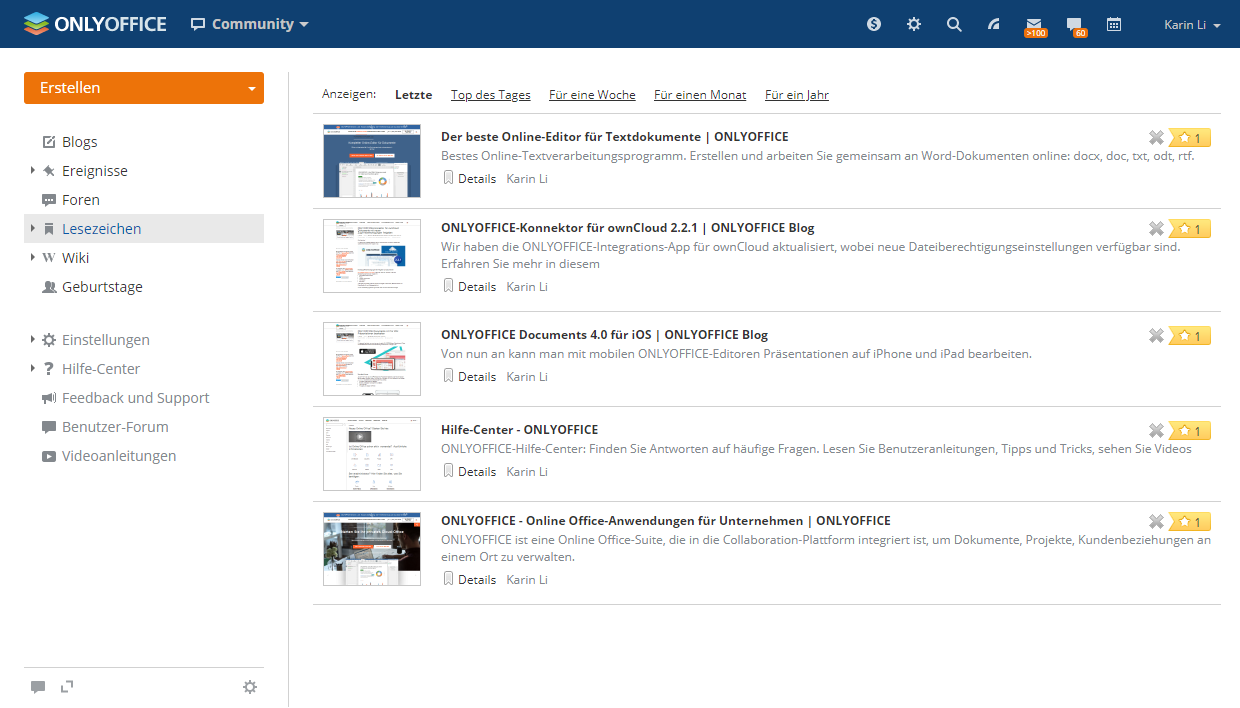Screen dimensions: 1240x708
Task: Switch to Top des Tages filter
Action: click(x=490, y=95)
